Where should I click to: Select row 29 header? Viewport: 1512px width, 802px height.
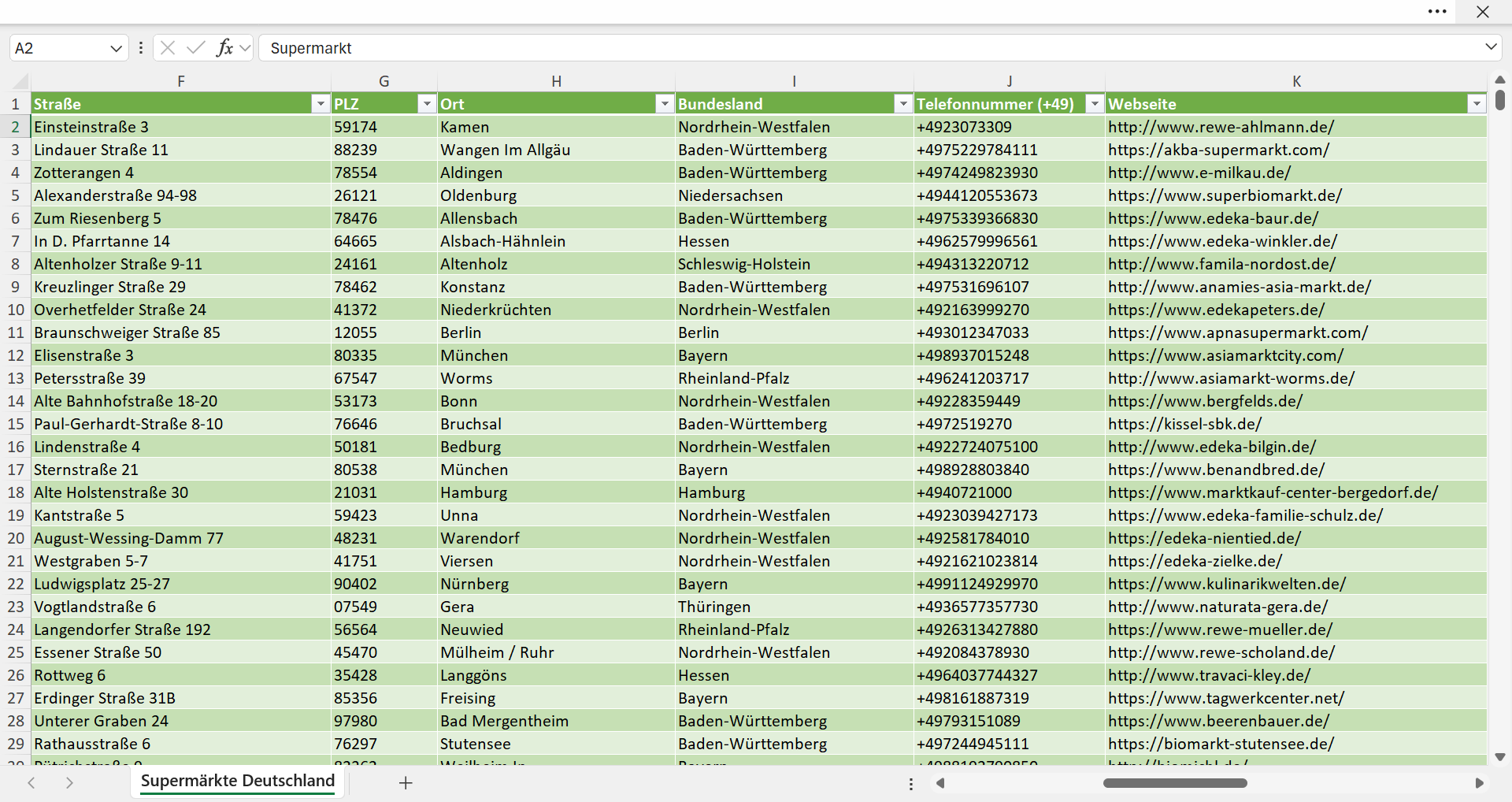click(15, 744)
